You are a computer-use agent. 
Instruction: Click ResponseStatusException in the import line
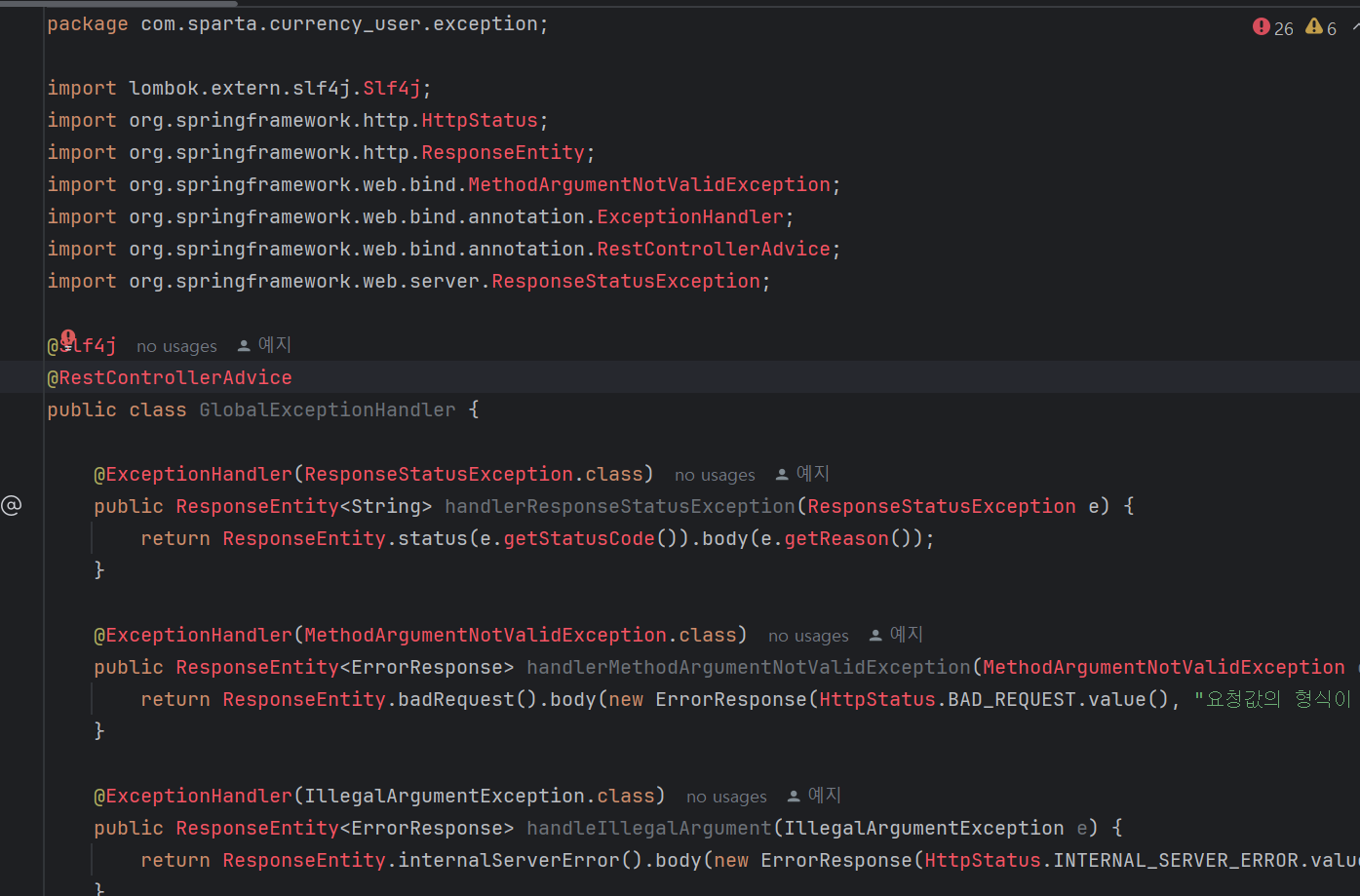point(626,281)
